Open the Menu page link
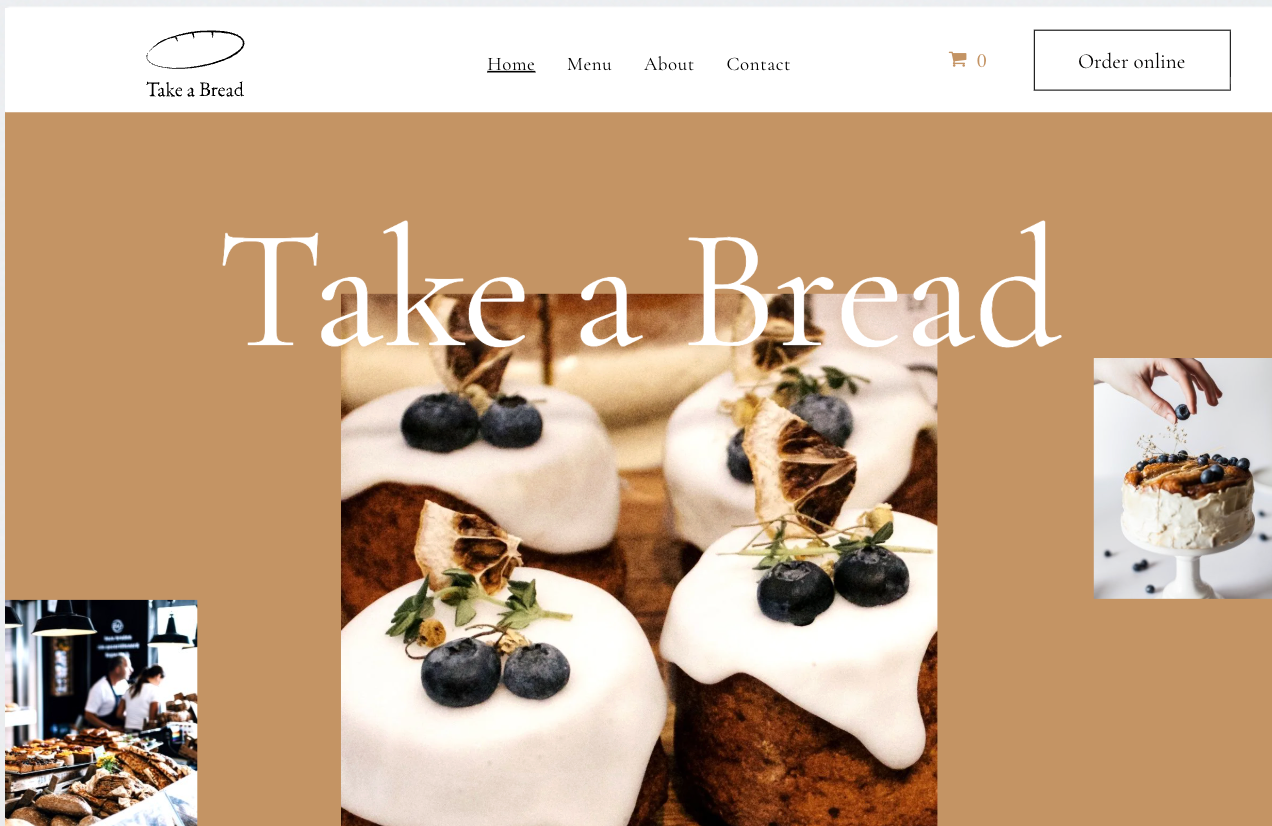This screenshot has height=826, width=1272. click(x=589, y=64)
